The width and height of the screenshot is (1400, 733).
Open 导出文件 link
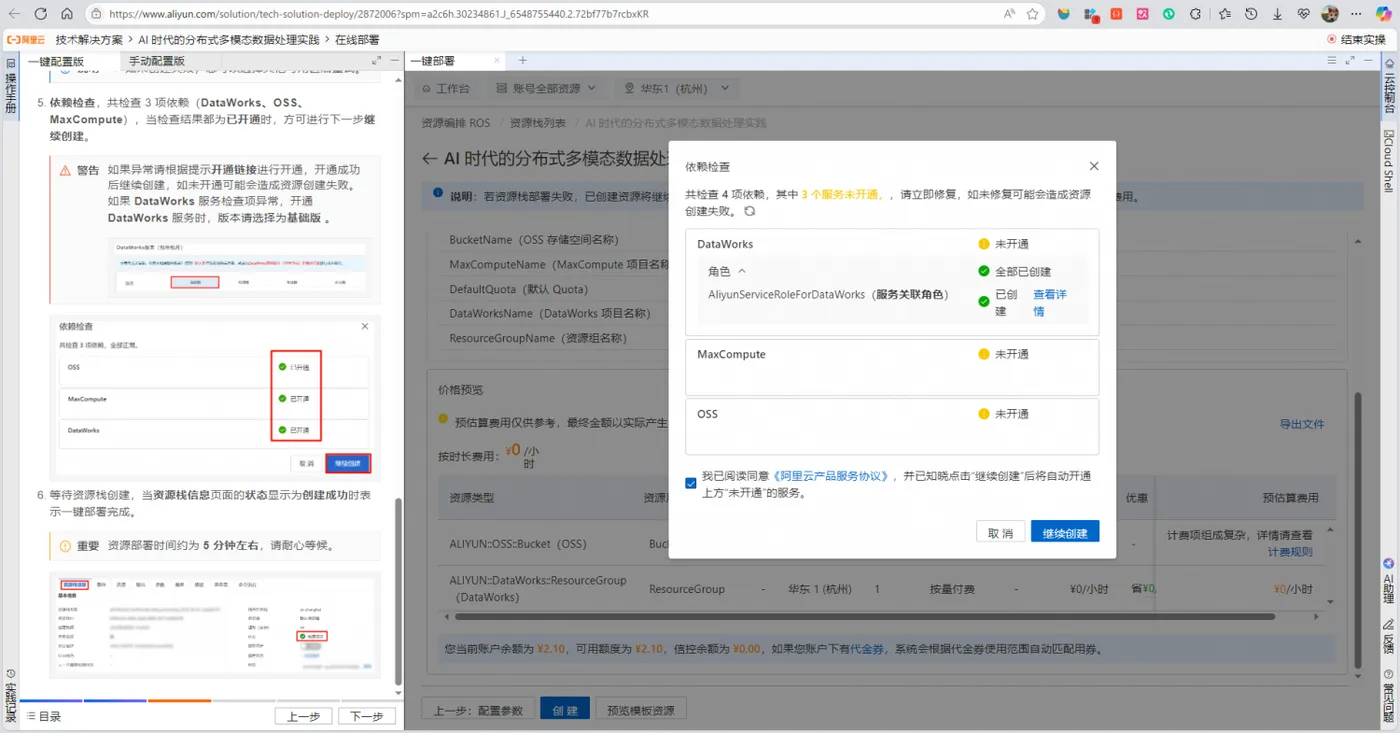(x=1302, y=424)
